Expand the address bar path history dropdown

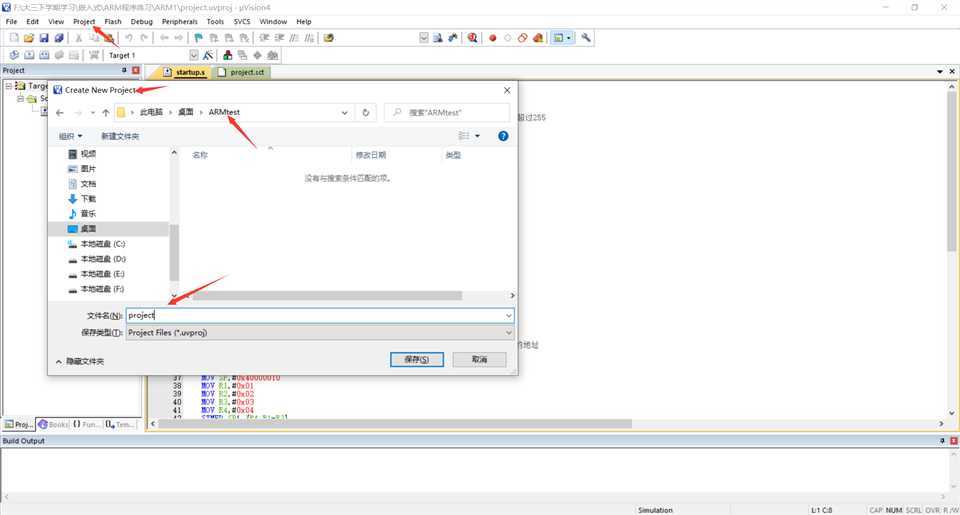[345, 113]
